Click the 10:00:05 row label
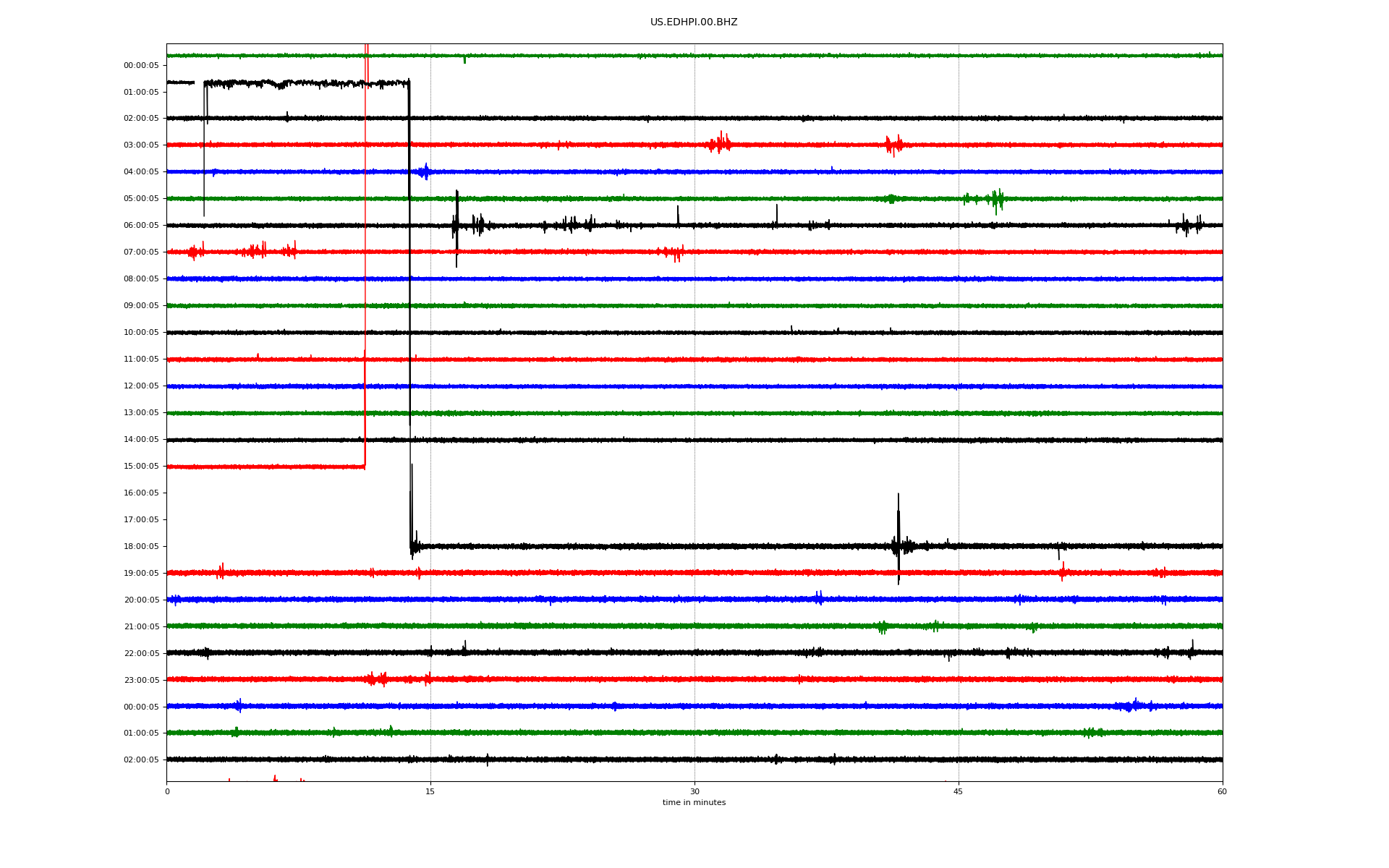 141,333
